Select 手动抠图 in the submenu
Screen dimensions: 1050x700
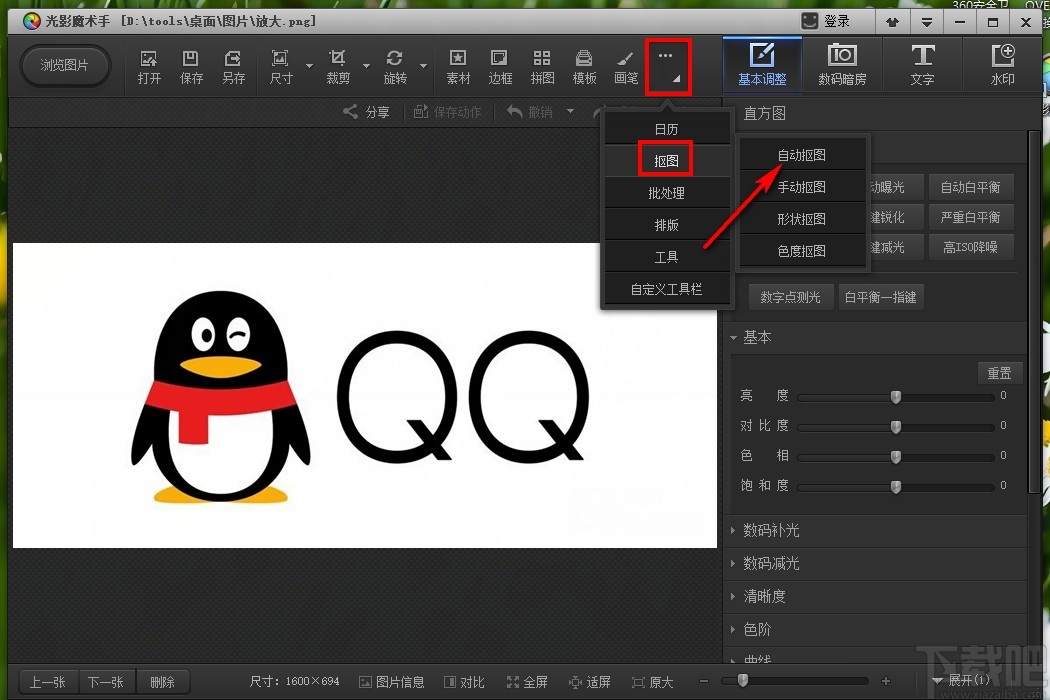[x=802, y=187]
